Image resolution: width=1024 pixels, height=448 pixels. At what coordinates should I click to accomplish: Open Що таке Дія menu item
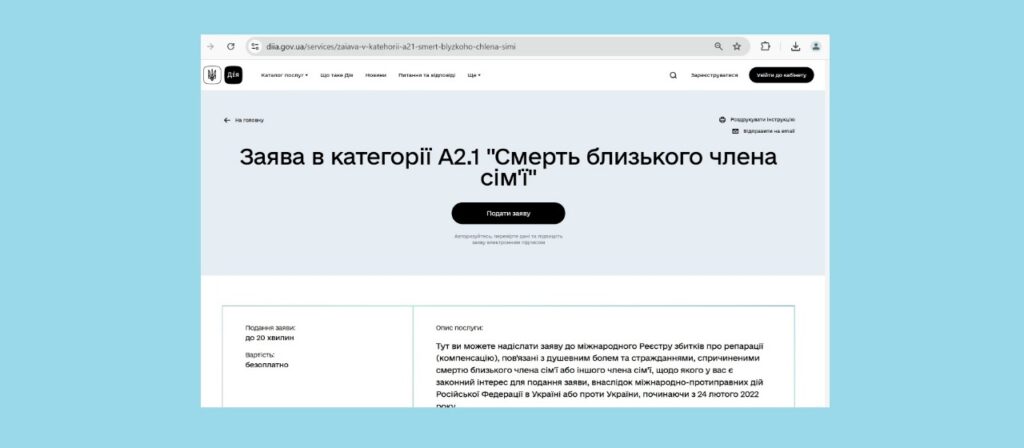tap(337, 75)
